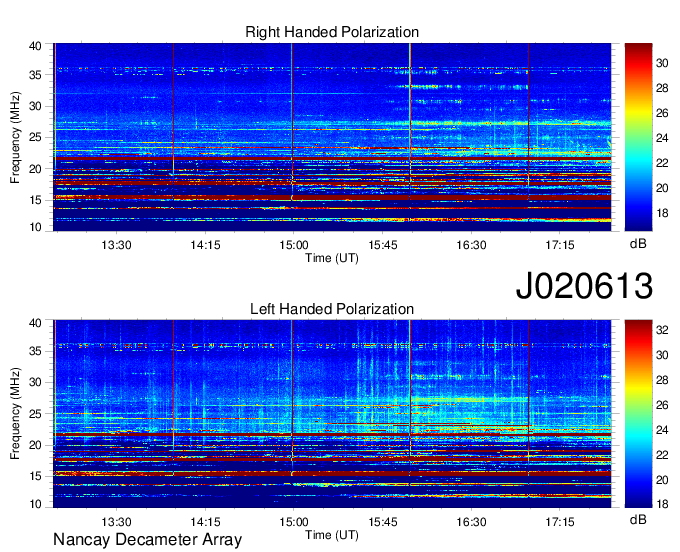This screenshot has width=680, height=552.
Task: Click the "24" value on the bottom colorbar
Action: pyautogui.click(x=662, y=430)
